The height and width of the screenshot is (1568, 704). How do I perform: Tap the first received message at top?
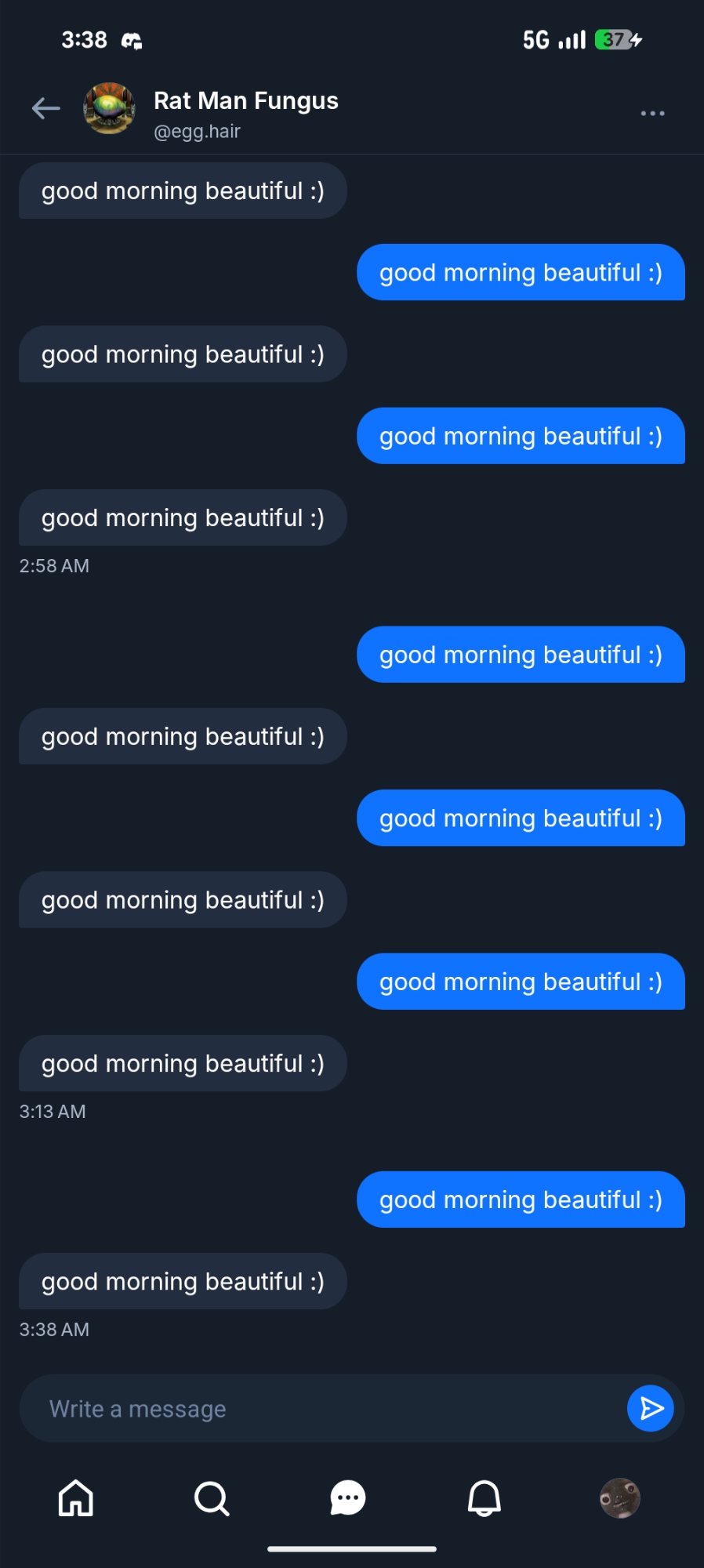[x=183, y=191]
